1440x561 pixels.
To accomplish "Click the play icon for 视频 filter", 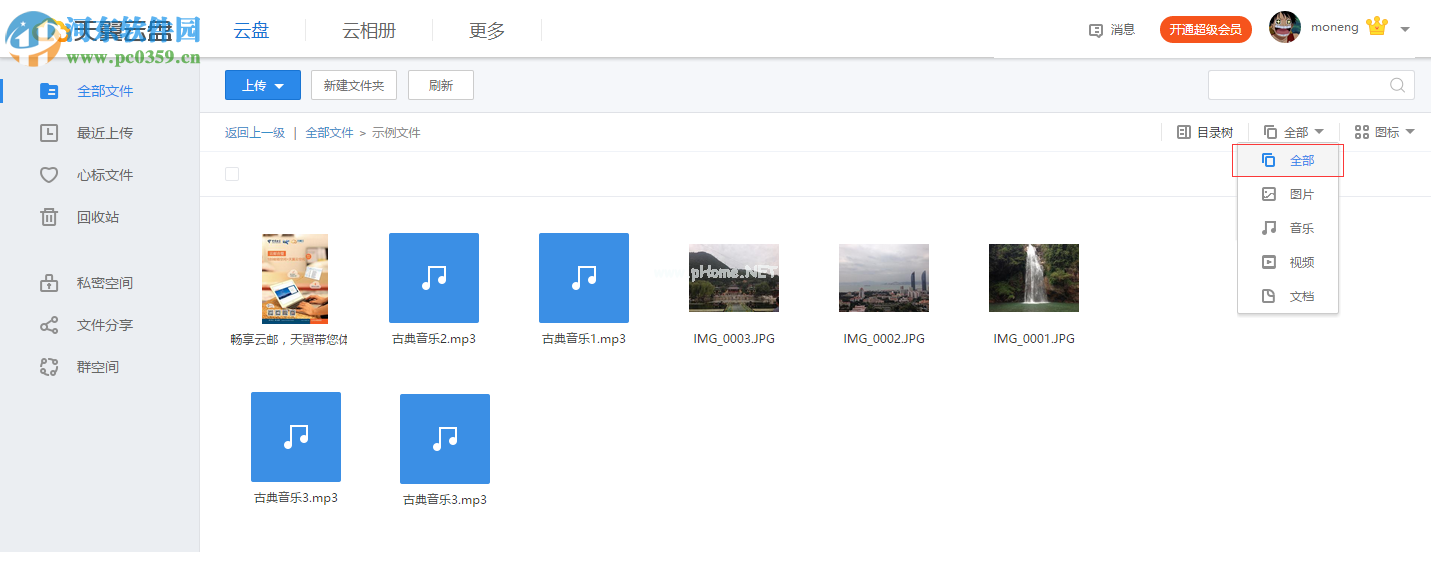I will click(x=1269, y=262).
